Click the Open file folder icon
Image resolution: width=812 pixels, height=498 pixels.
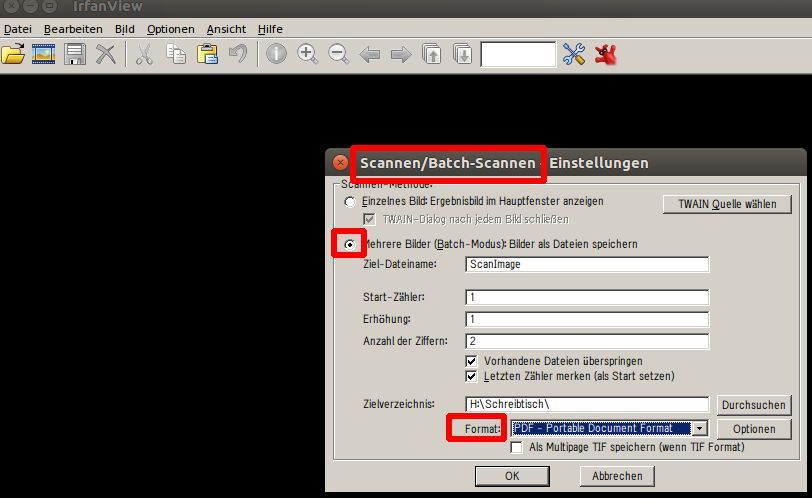point(13,54)
